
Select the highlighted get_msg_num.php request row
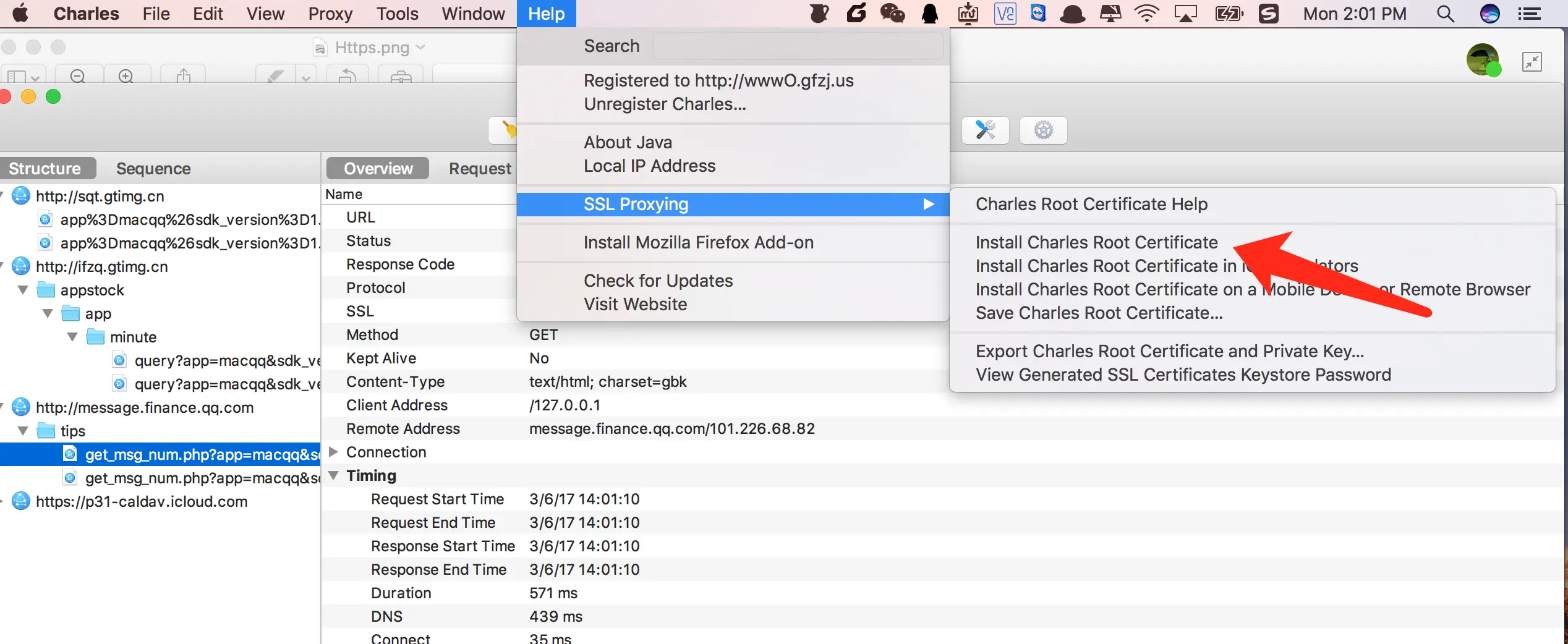[160, 454]
